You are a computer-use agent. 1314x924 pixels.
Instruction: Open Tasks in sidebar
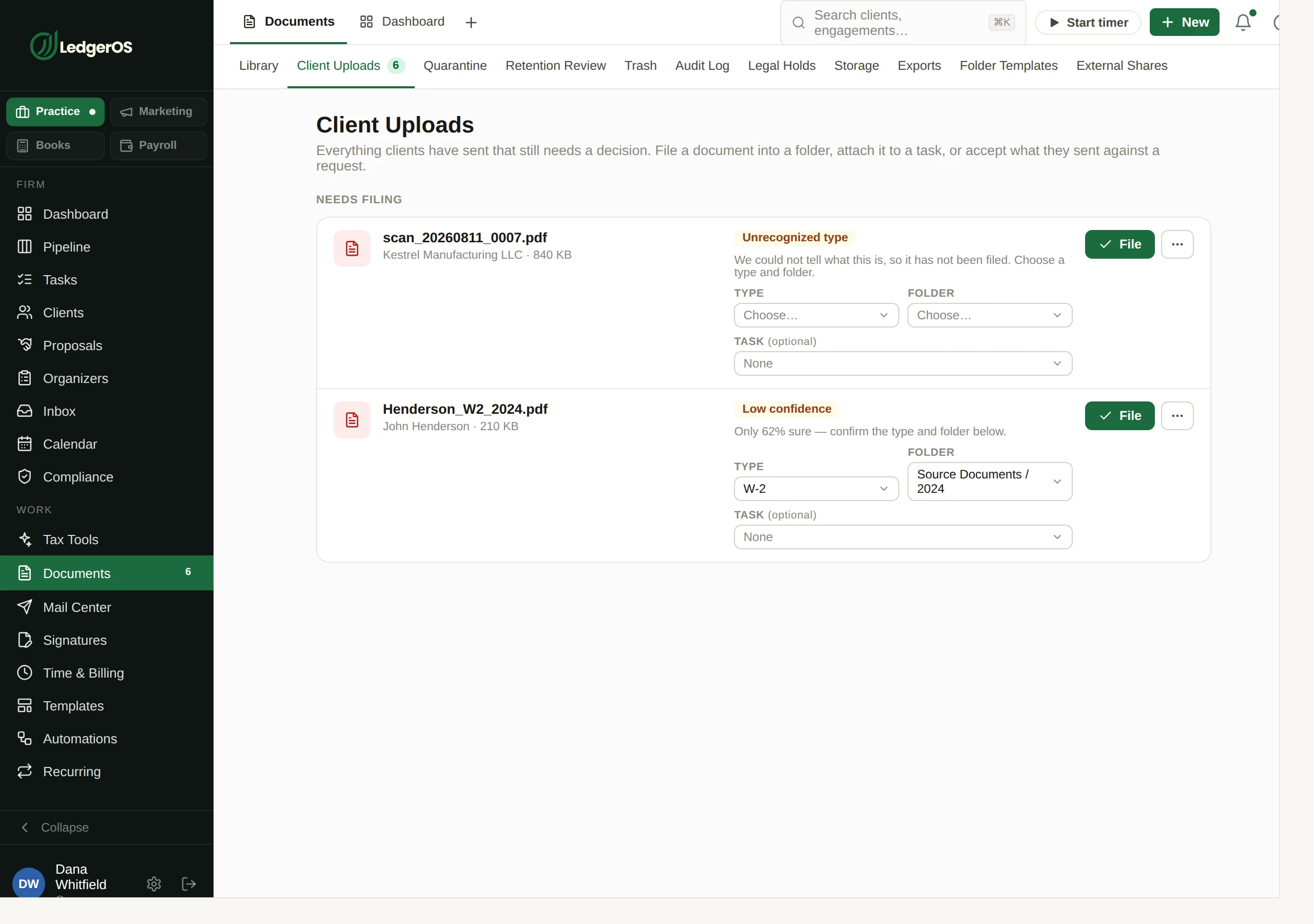106,280
